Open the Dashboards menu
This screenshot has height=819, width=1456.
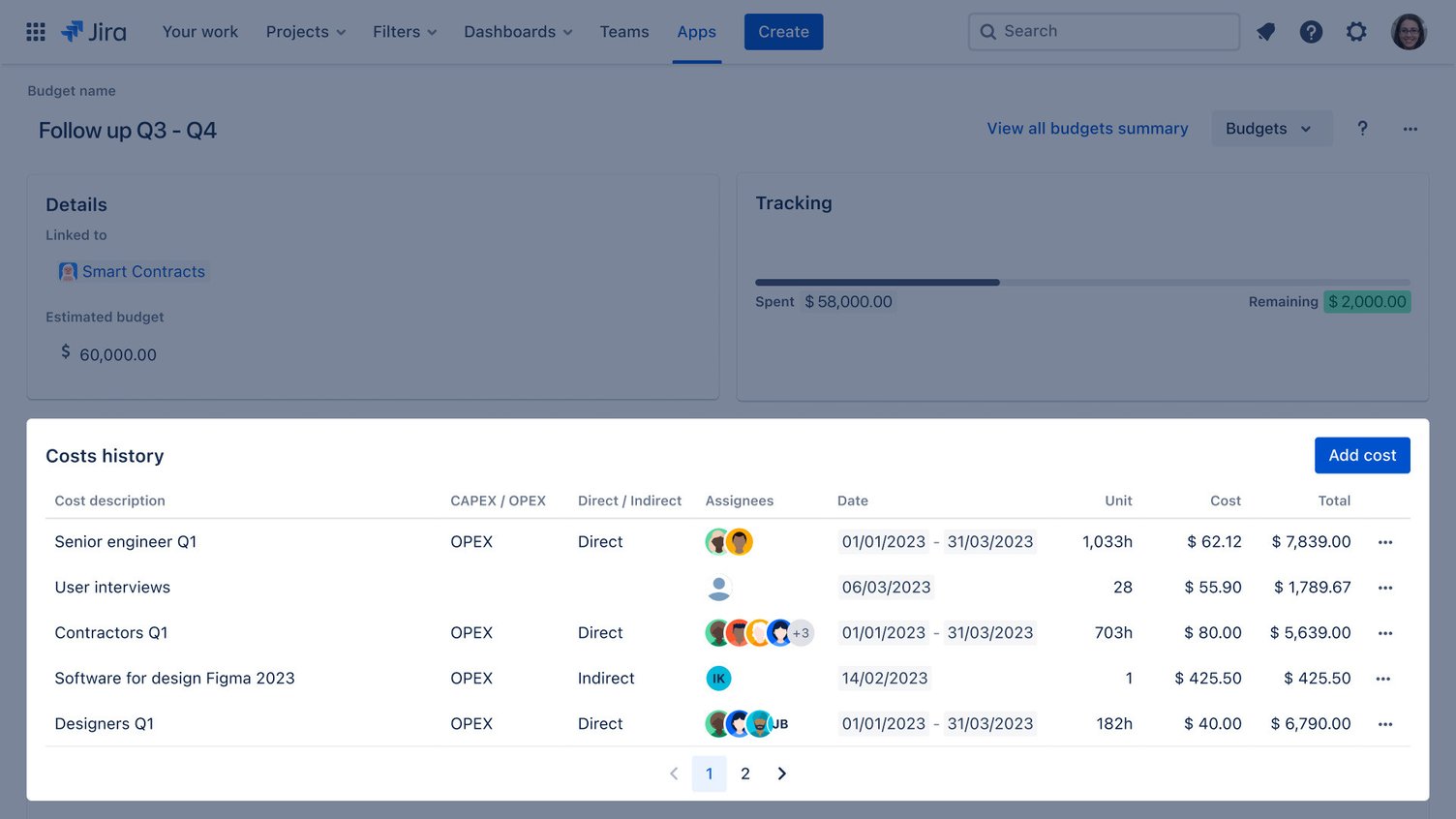click(x=517, y=31)
